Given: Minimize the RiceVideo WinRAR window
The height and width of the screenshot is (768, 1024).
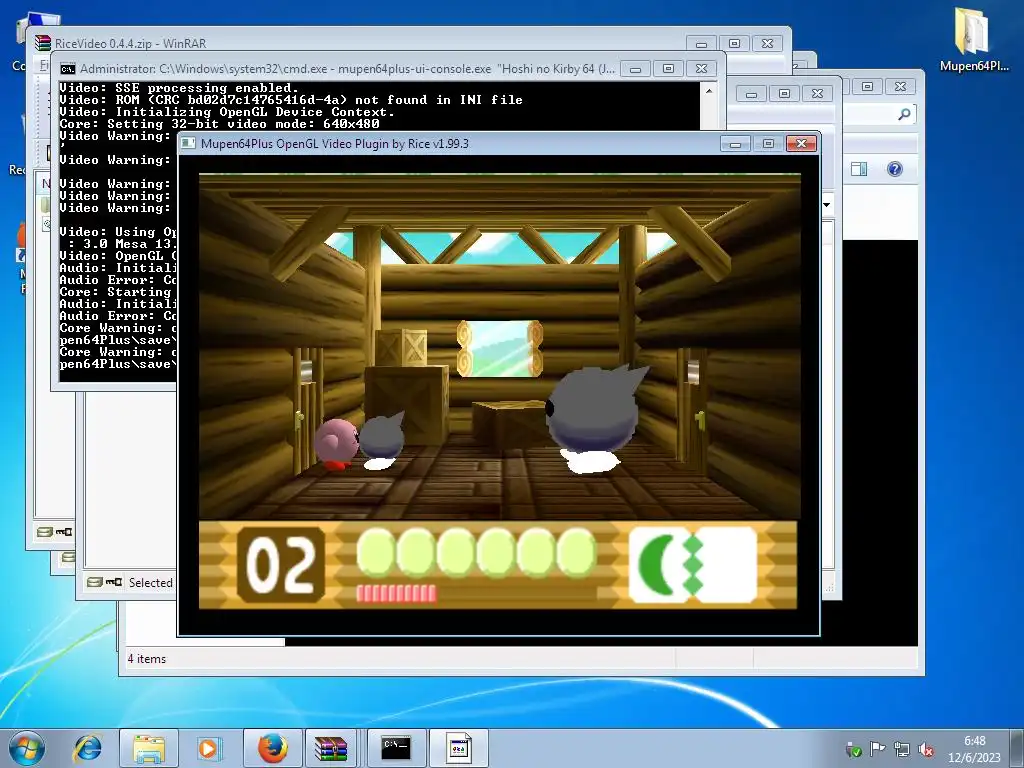Looking at the screenshot, I should (701, 44).
